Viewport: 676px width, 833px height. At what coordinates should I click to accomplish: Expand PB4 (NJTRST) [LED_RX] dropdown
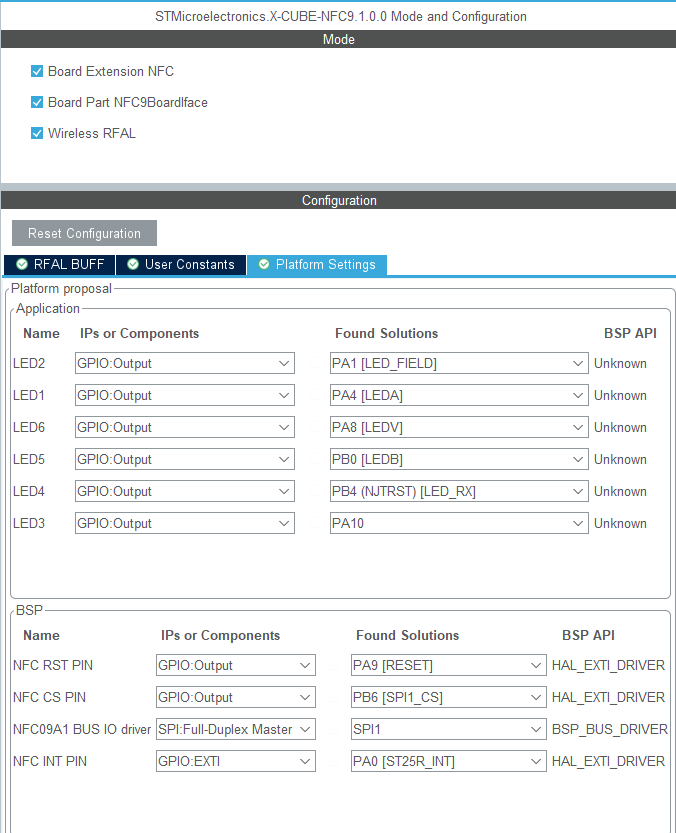pyautogui.click(x=459, y=491)
